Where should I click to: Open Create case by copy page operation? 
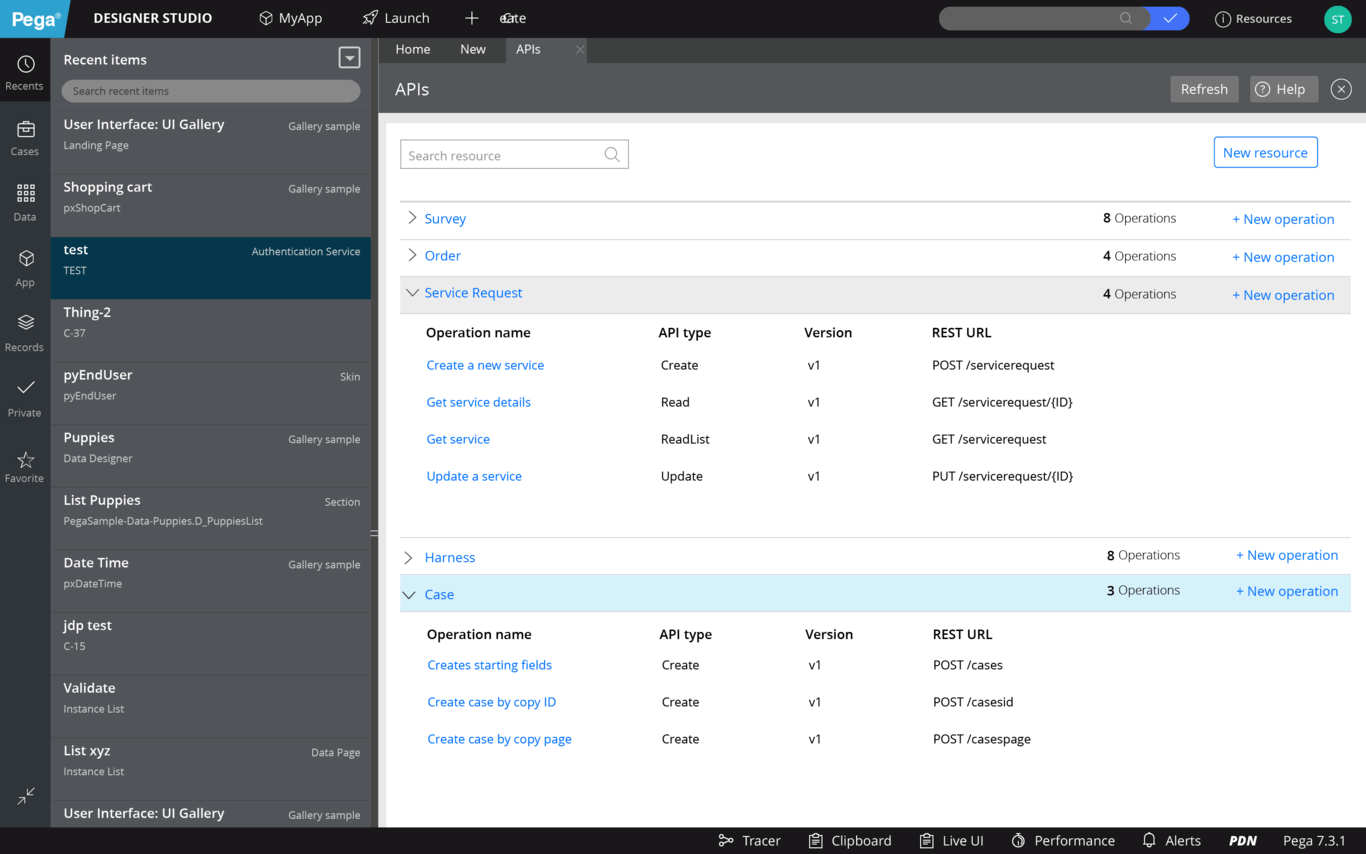pos(499,739)
